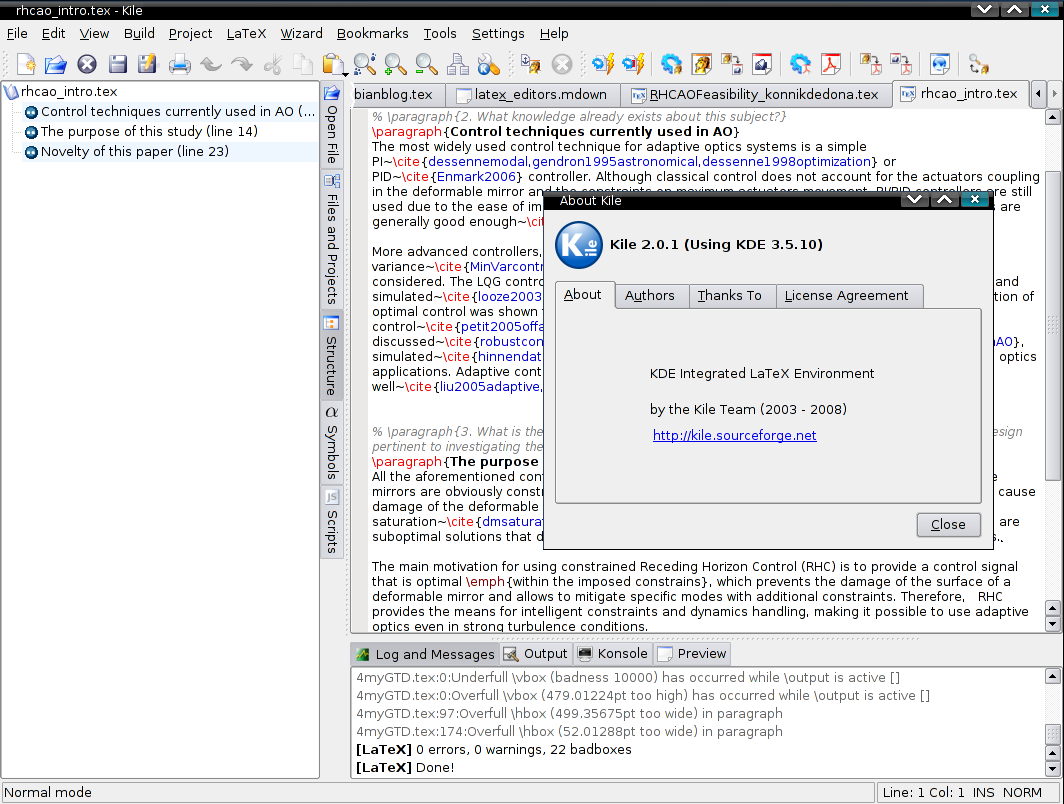Click the second gear-with-lightning build icon

pyautogui.click(x=633, y=64)
